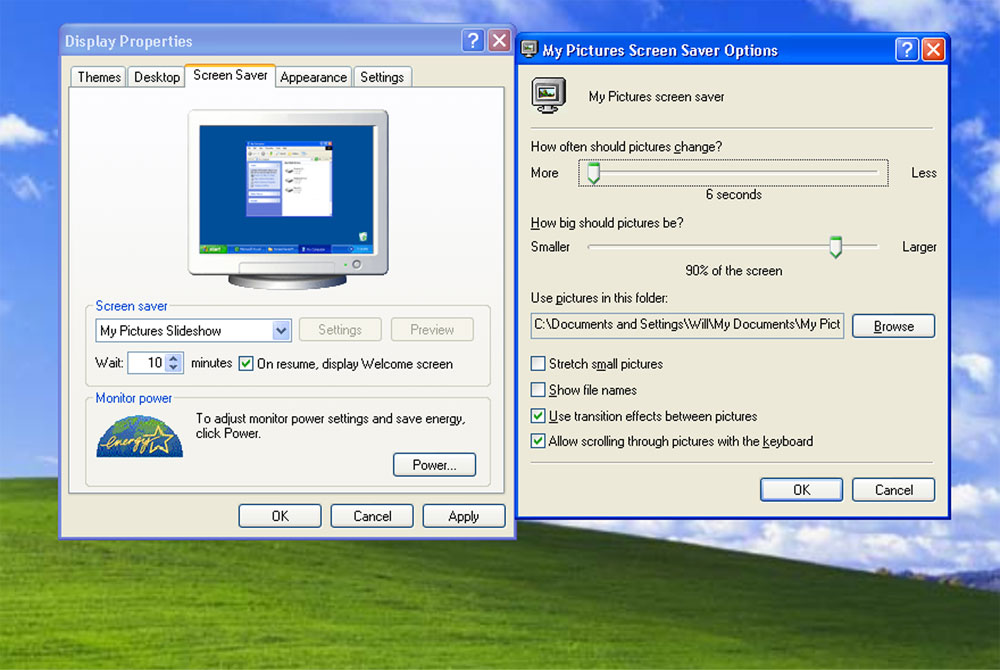Click the Settings button next to the screen saver dropdown
This screenshot has width=1000, height=670.
[x=340, y=330]
